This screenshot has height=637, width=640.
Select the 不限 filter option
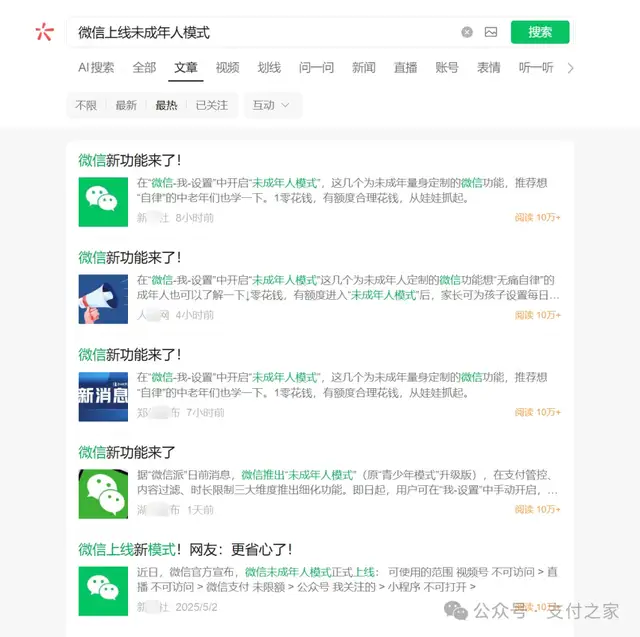(86, 105)
